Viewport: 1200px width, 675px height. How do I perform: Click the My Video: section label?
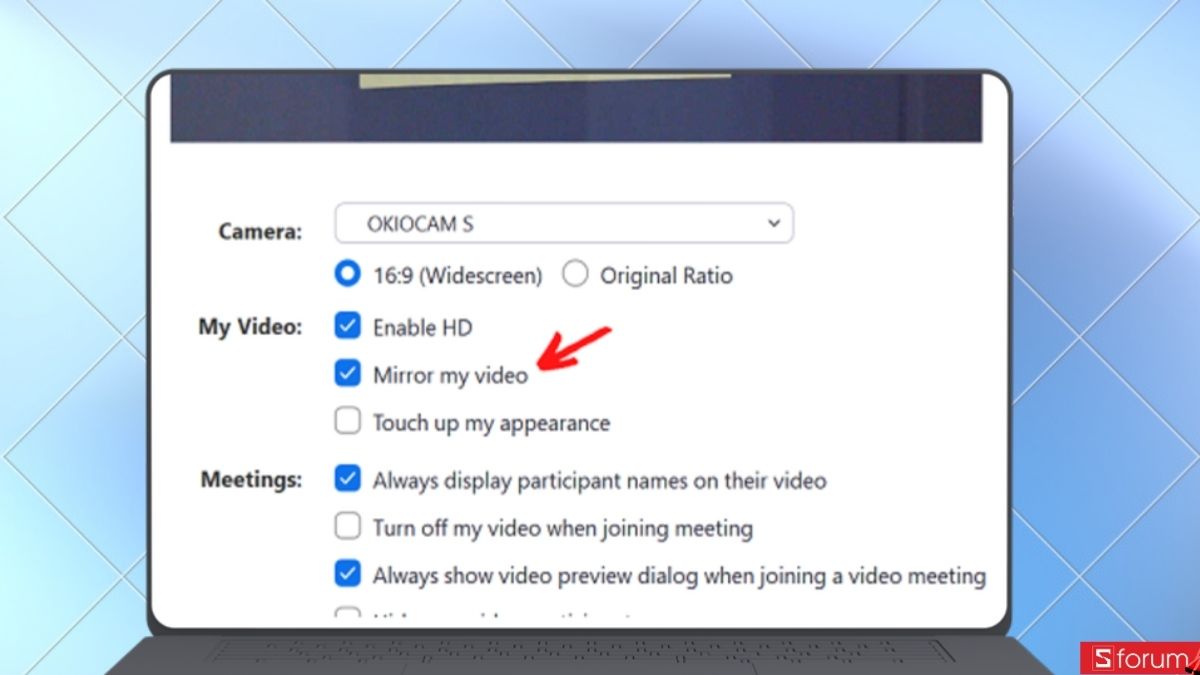tap(250, 328)
